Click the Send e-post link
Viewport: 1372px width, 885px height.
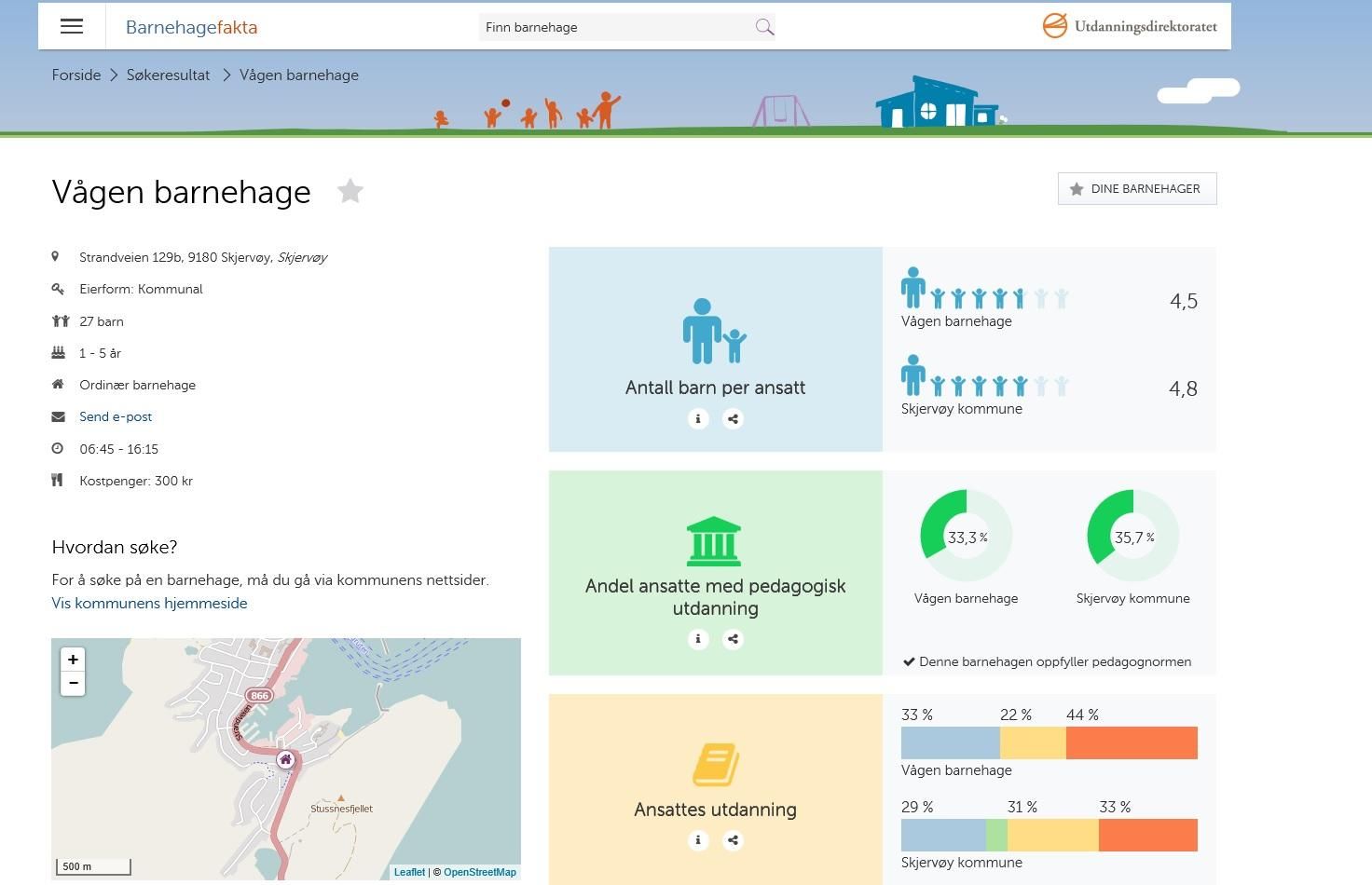point(116,417)
